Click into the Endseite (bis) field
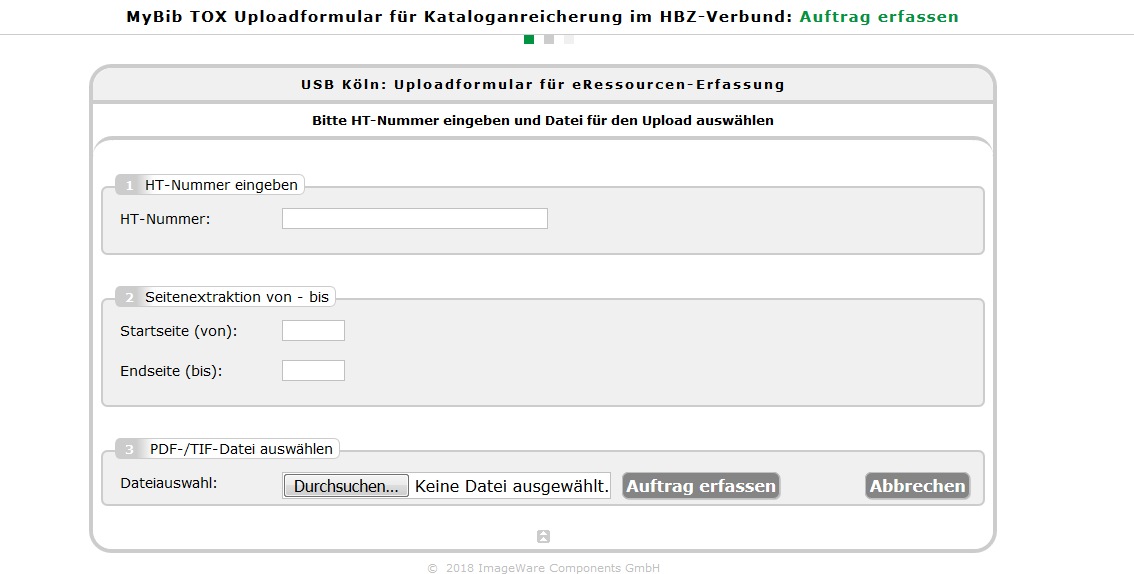The height and width of the screenshot is (574, 1134). point(313,370)
